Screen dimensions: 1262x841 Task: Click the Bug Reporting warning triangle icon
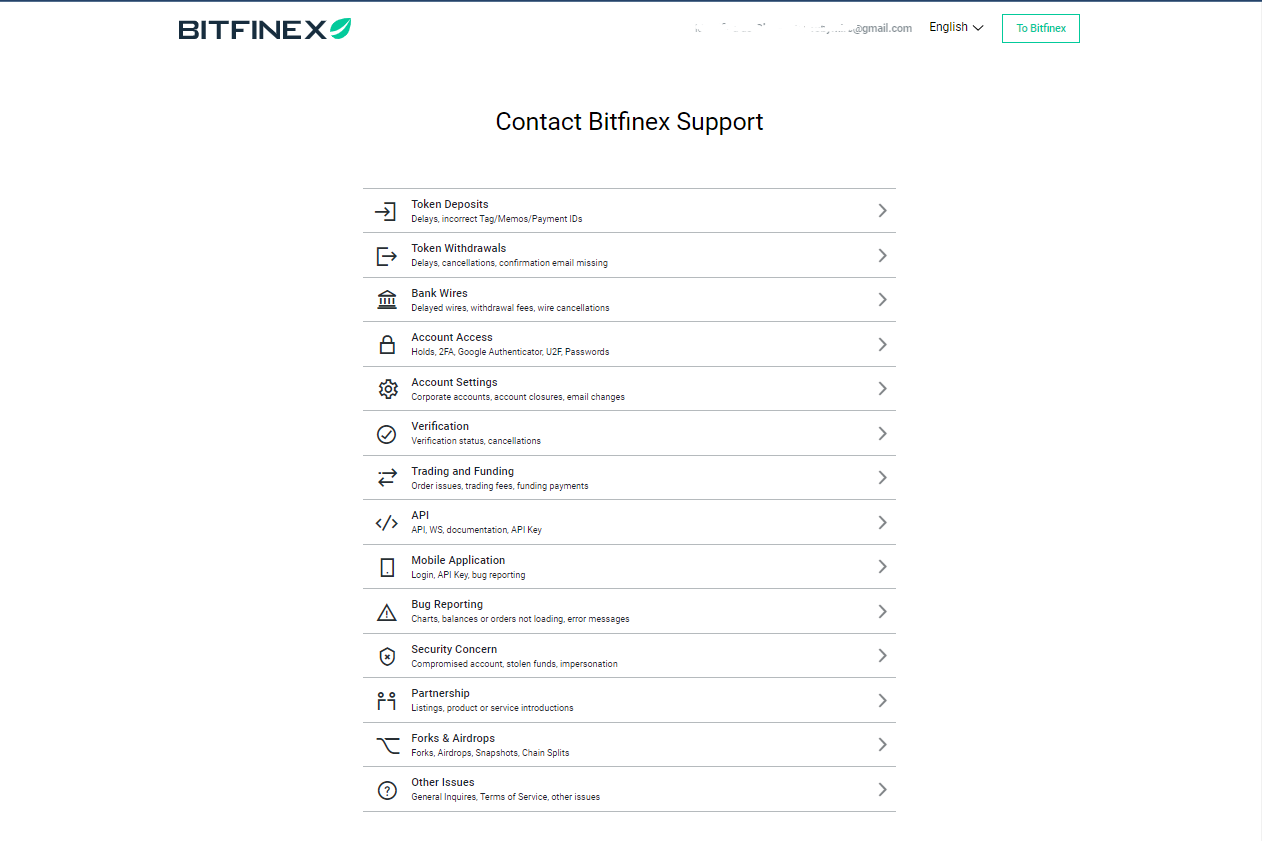coord(387,612)
